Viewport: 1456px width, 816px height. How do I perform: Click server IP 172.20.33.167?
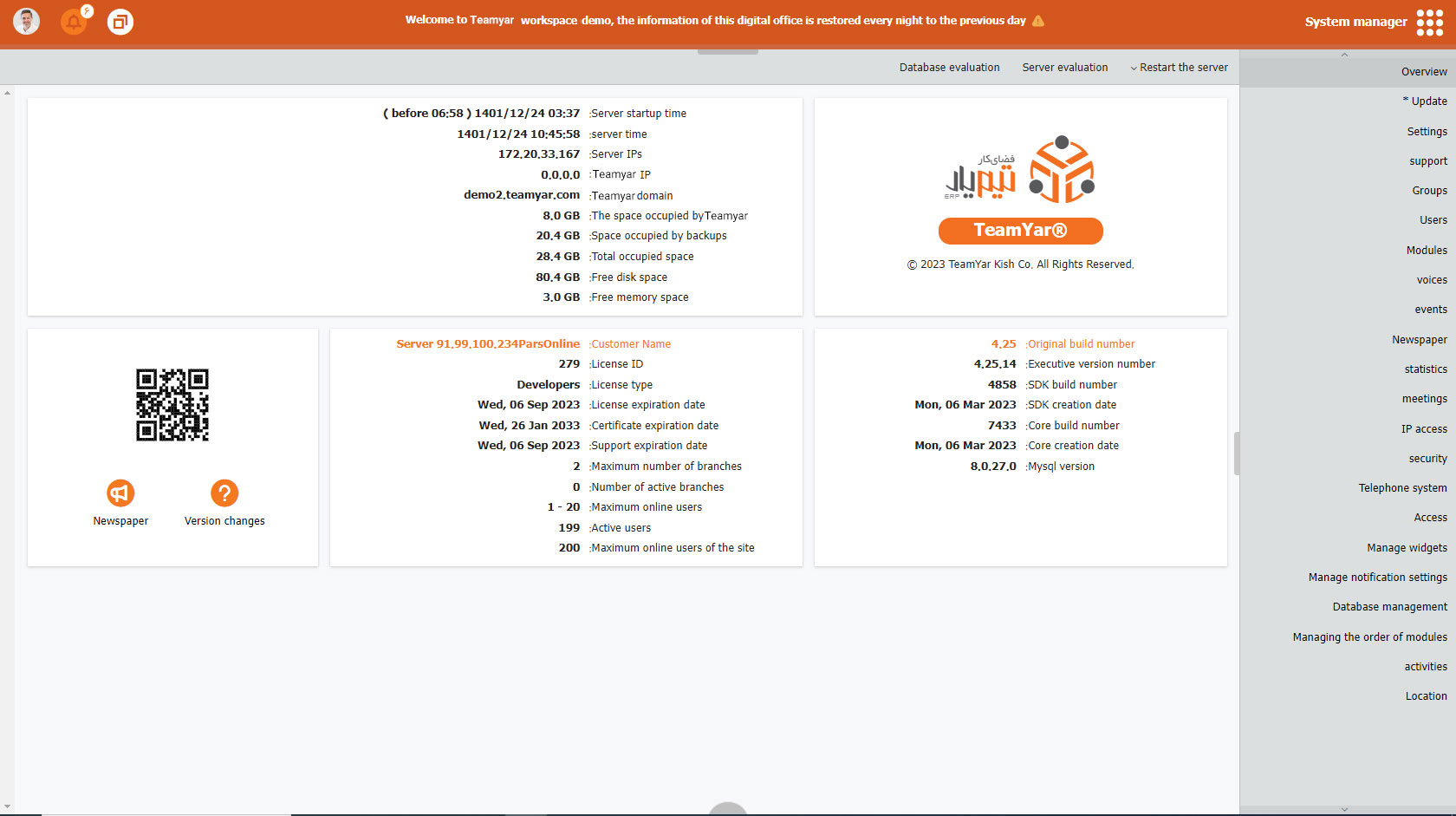[x=539, y=154]
